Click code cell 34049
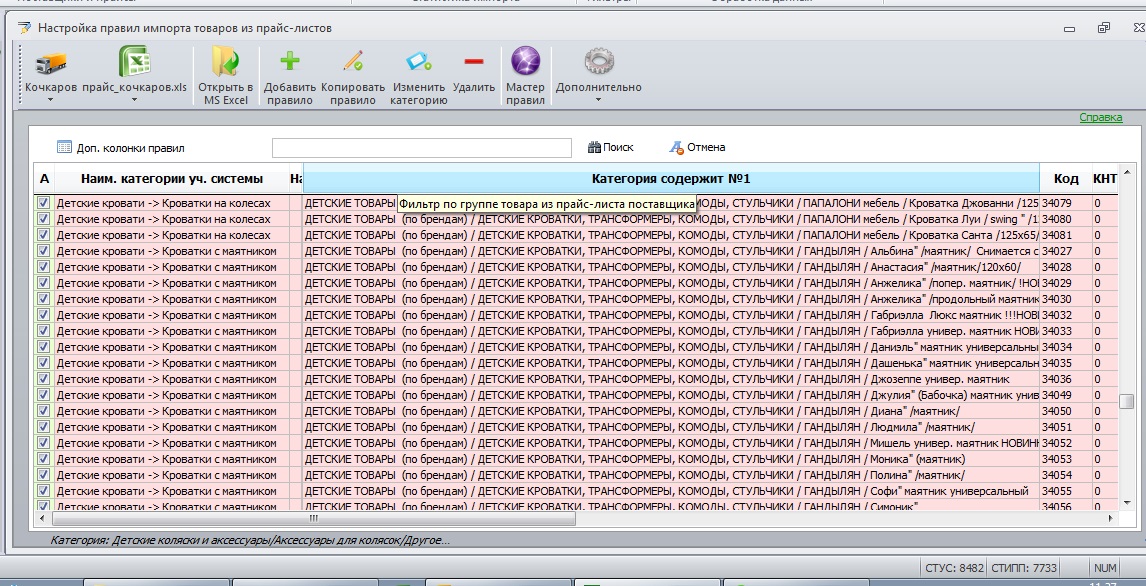The height and width of the screenshot is (586, 1146). pyautogui.click(x=1066, y=395)
